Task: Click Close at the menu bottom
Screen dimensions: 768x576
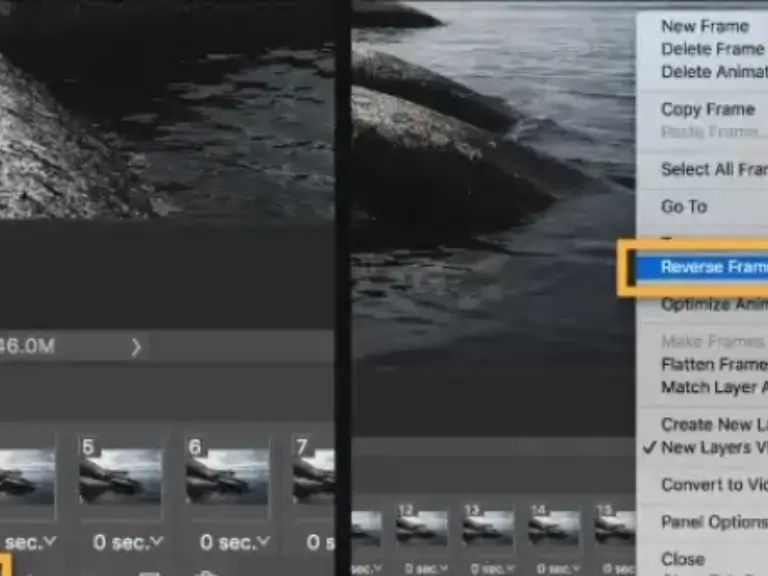Action: [682, 559]
